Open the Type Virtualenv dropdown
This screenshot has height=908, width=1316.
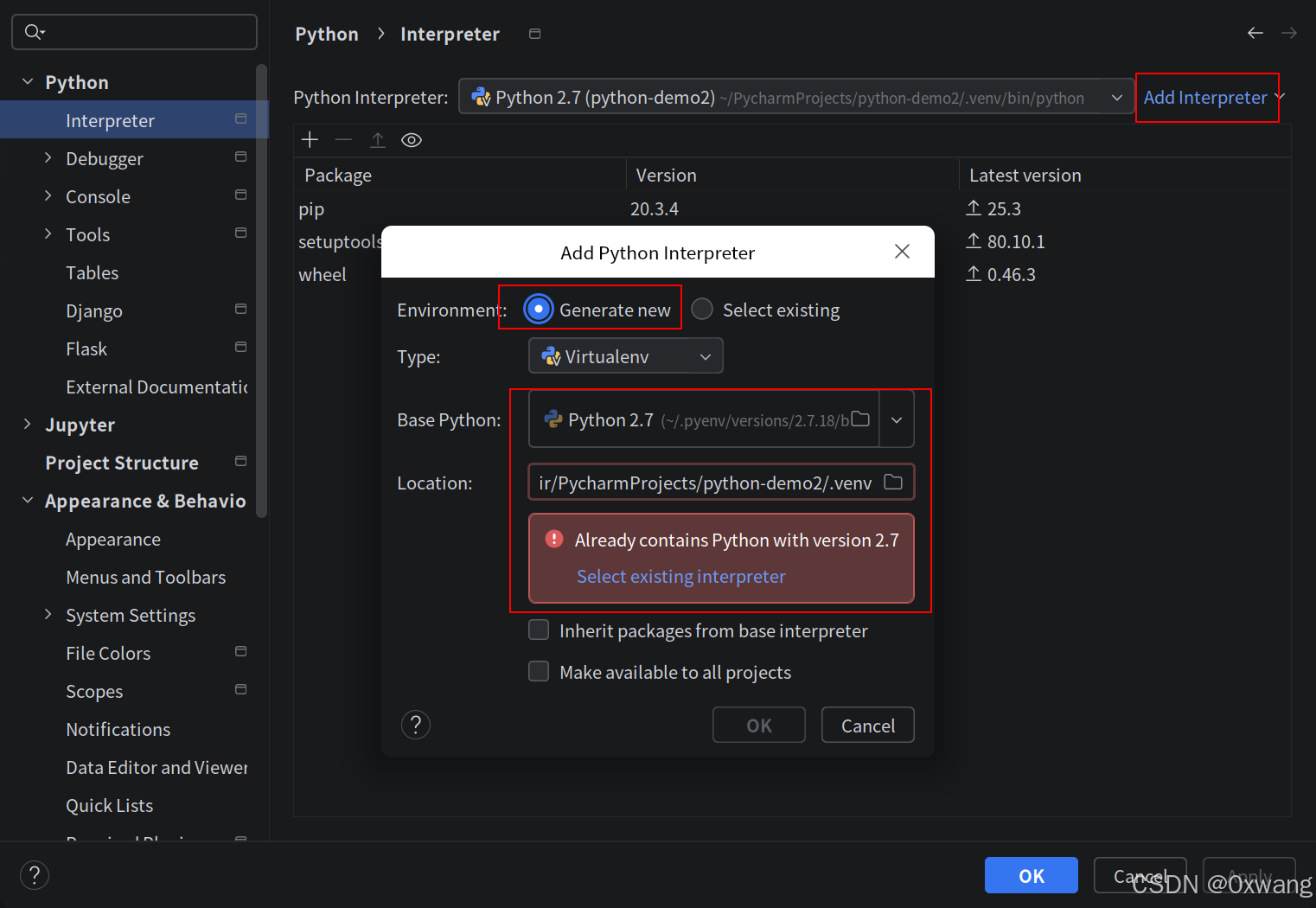[x=626, y=356]
